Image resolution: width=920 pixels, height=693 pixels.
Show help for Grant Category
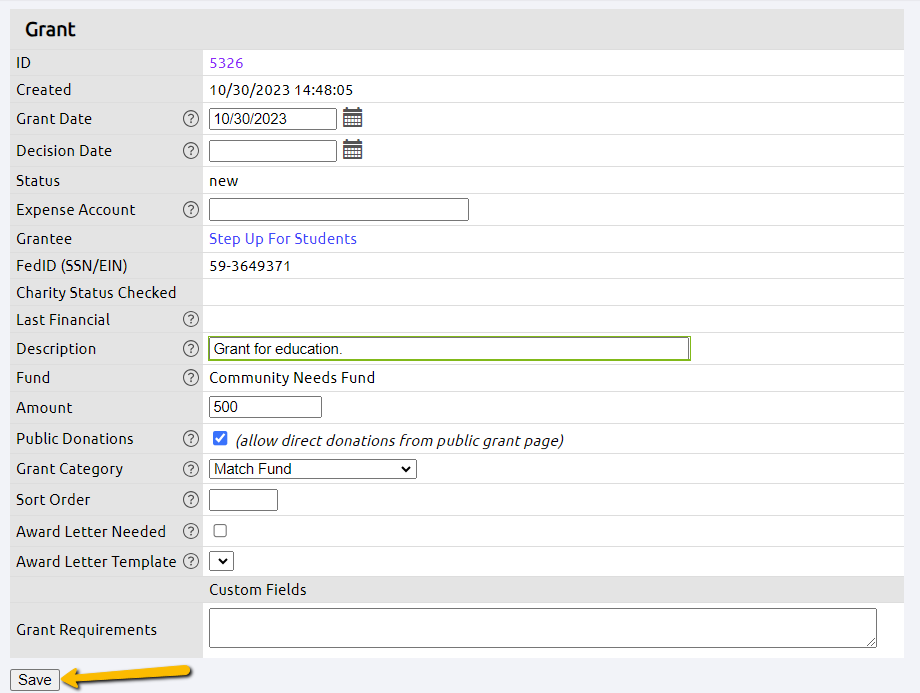pos(191,469)
